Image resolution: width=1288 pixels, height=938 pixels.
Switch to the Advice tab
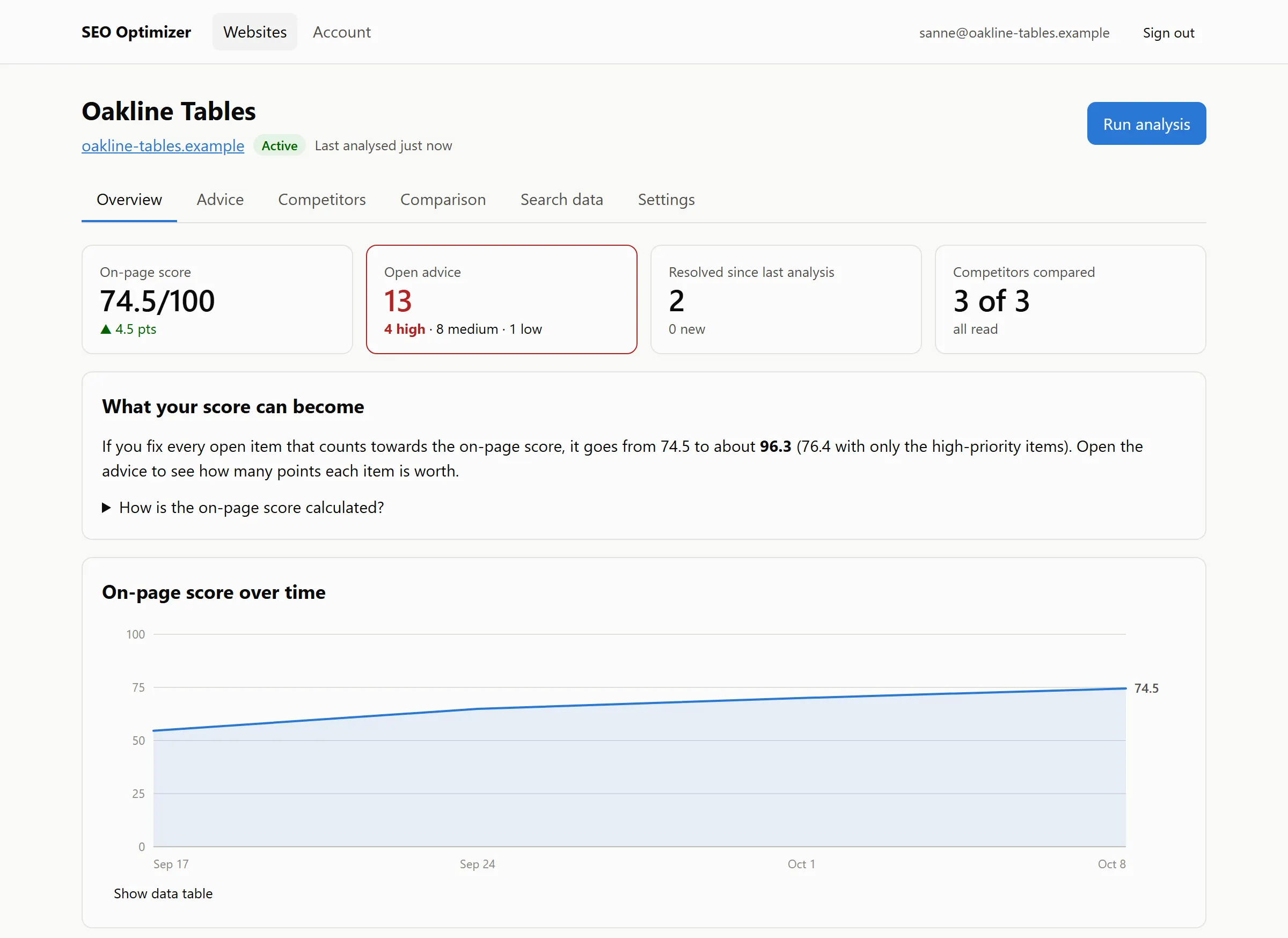click(221, 200)
